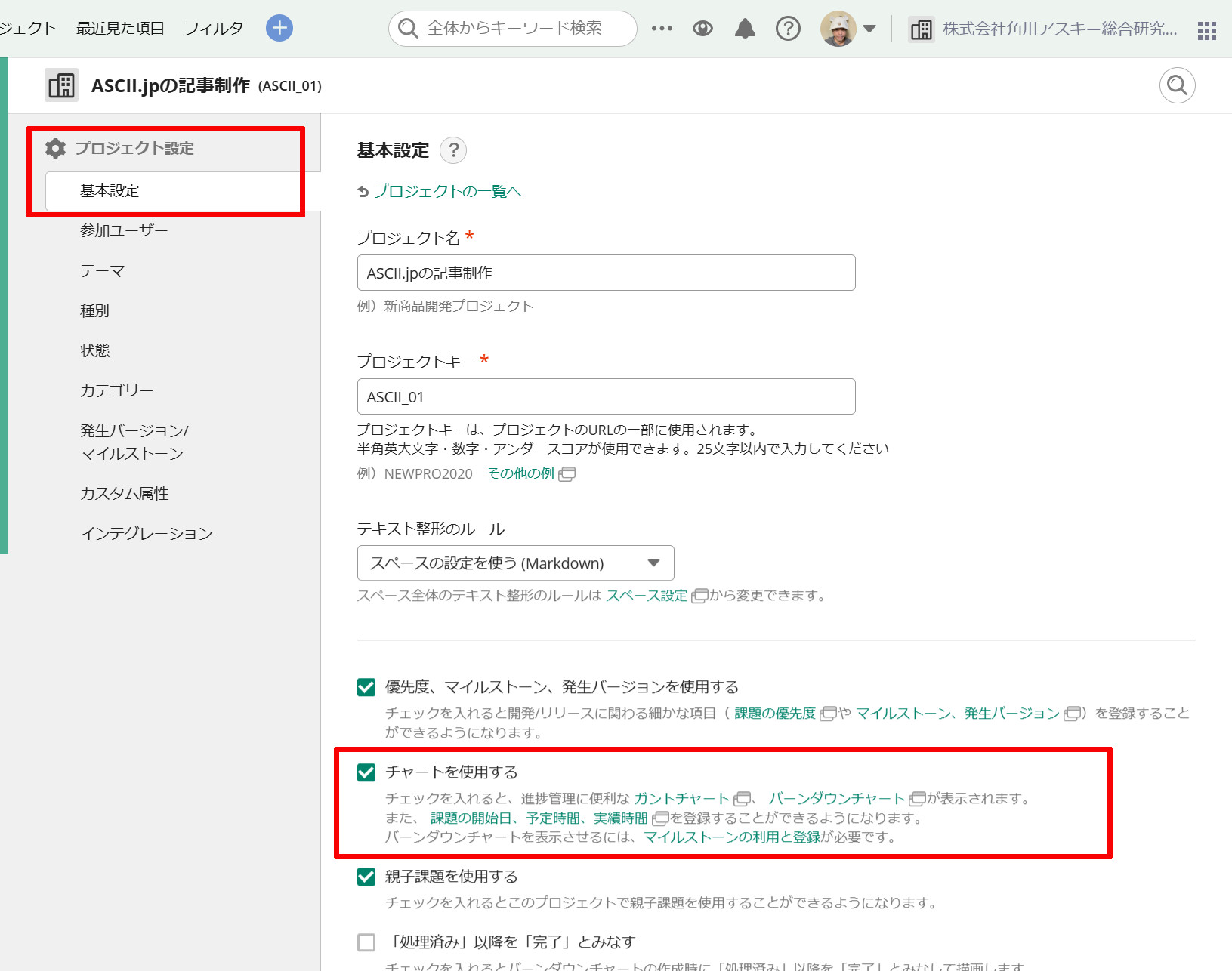Focus the 全体からキーワード検索 search field
This screenshot has width=1232, height=971.
[513, 29]
